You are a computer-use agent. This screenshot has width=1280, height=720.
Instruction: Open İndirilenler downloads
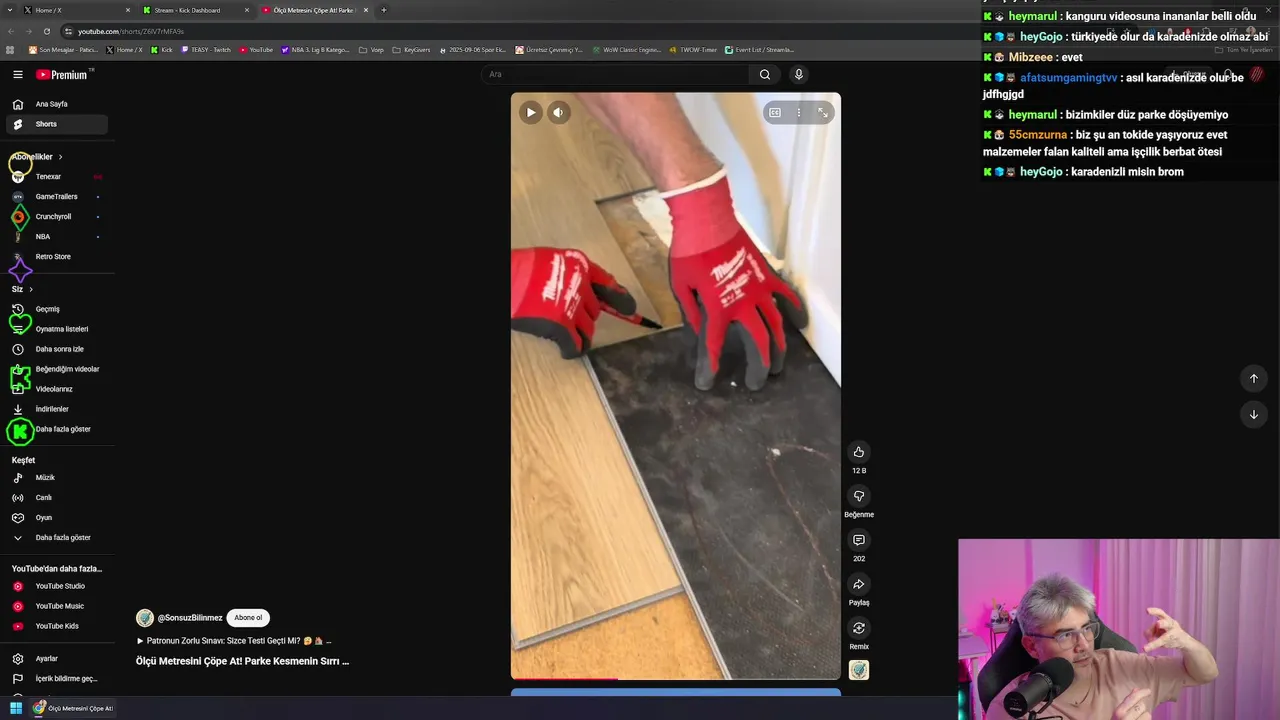coord(56,409)
